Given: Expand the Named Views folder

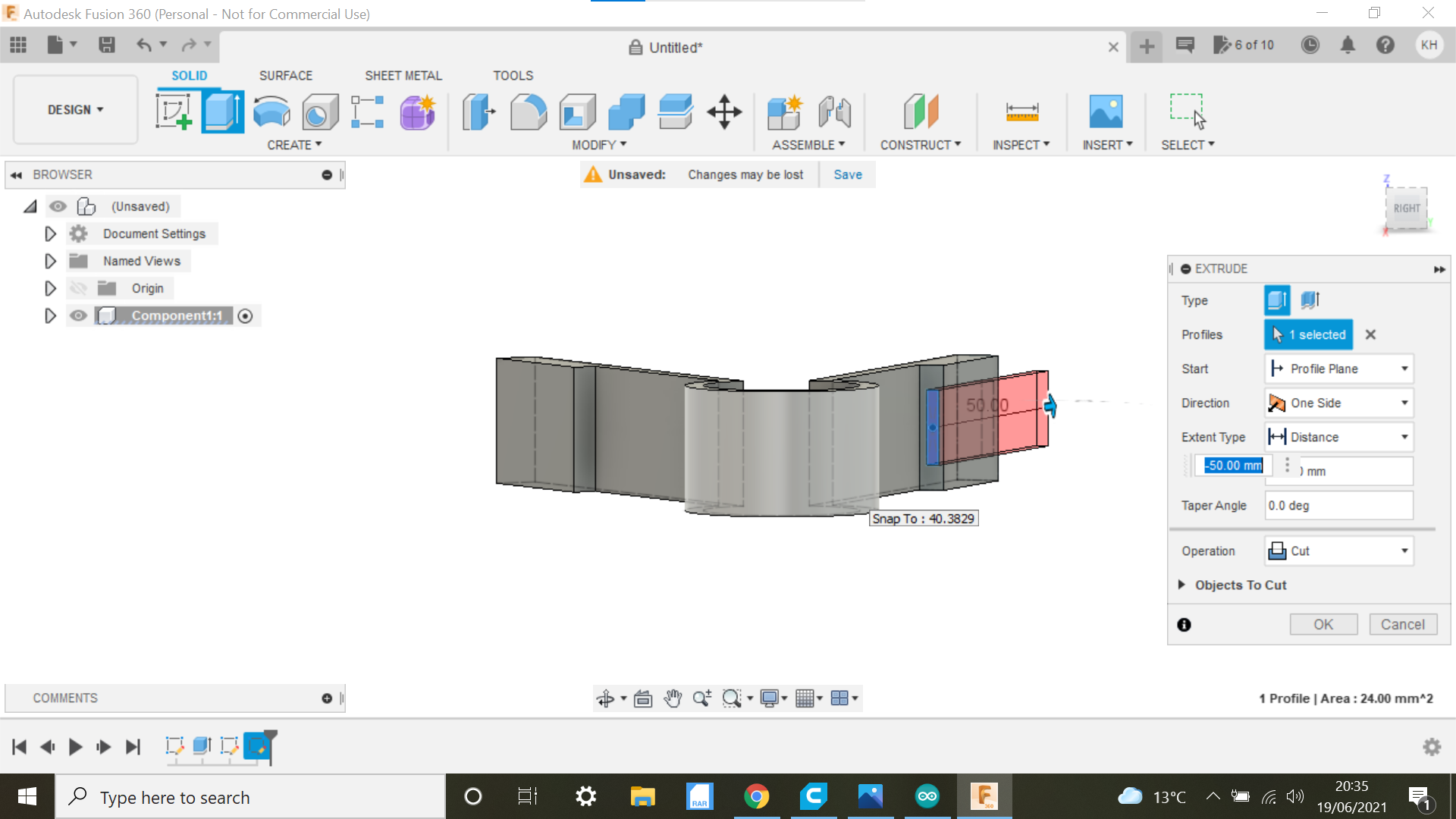Looking at the screenshot, I should coord(50,261).
